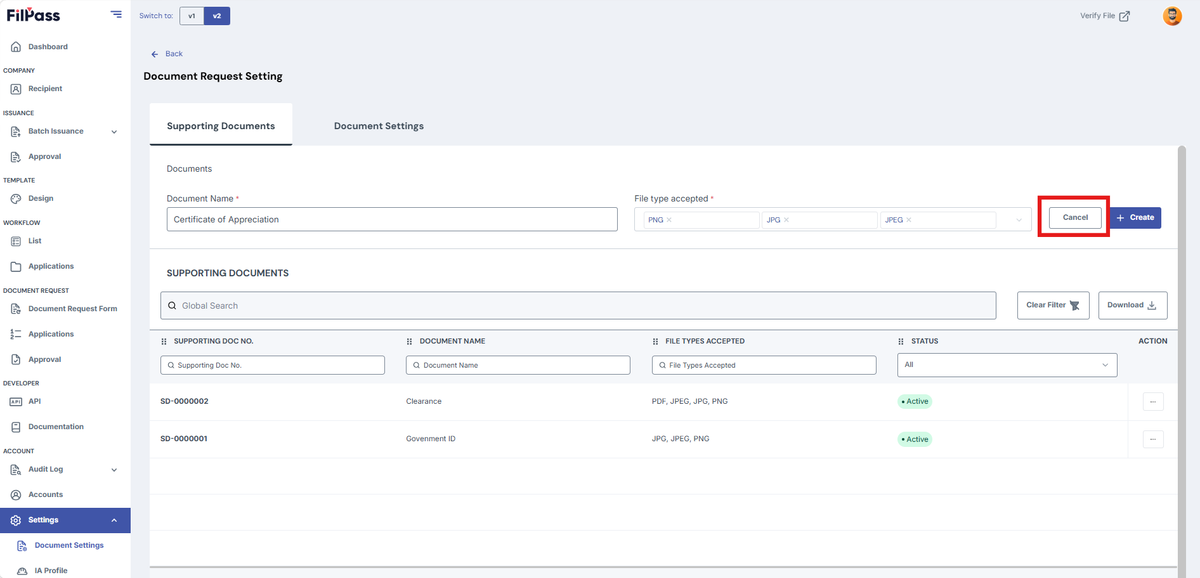Viewport: 1200px width, 578px height.
Task: Open the File type accepted dropdown arrow
Action: click(1019, 220)
